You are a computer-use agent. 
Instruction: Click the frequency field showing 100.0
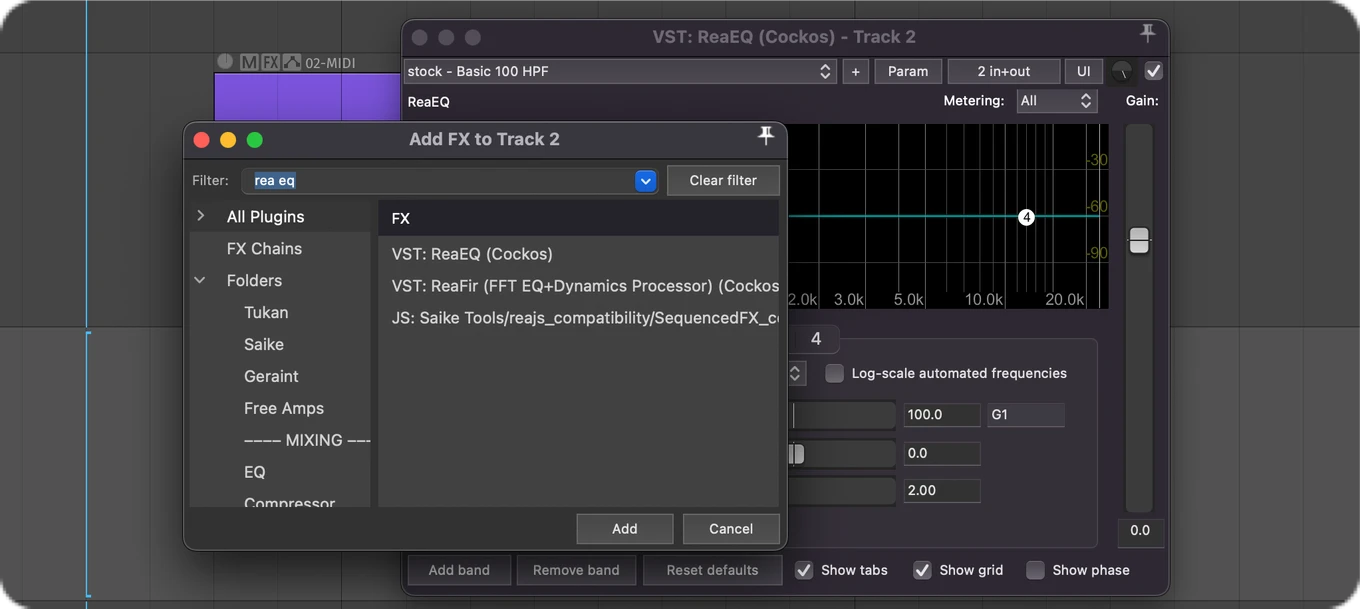pyautogui.click(x=942, y=415)
